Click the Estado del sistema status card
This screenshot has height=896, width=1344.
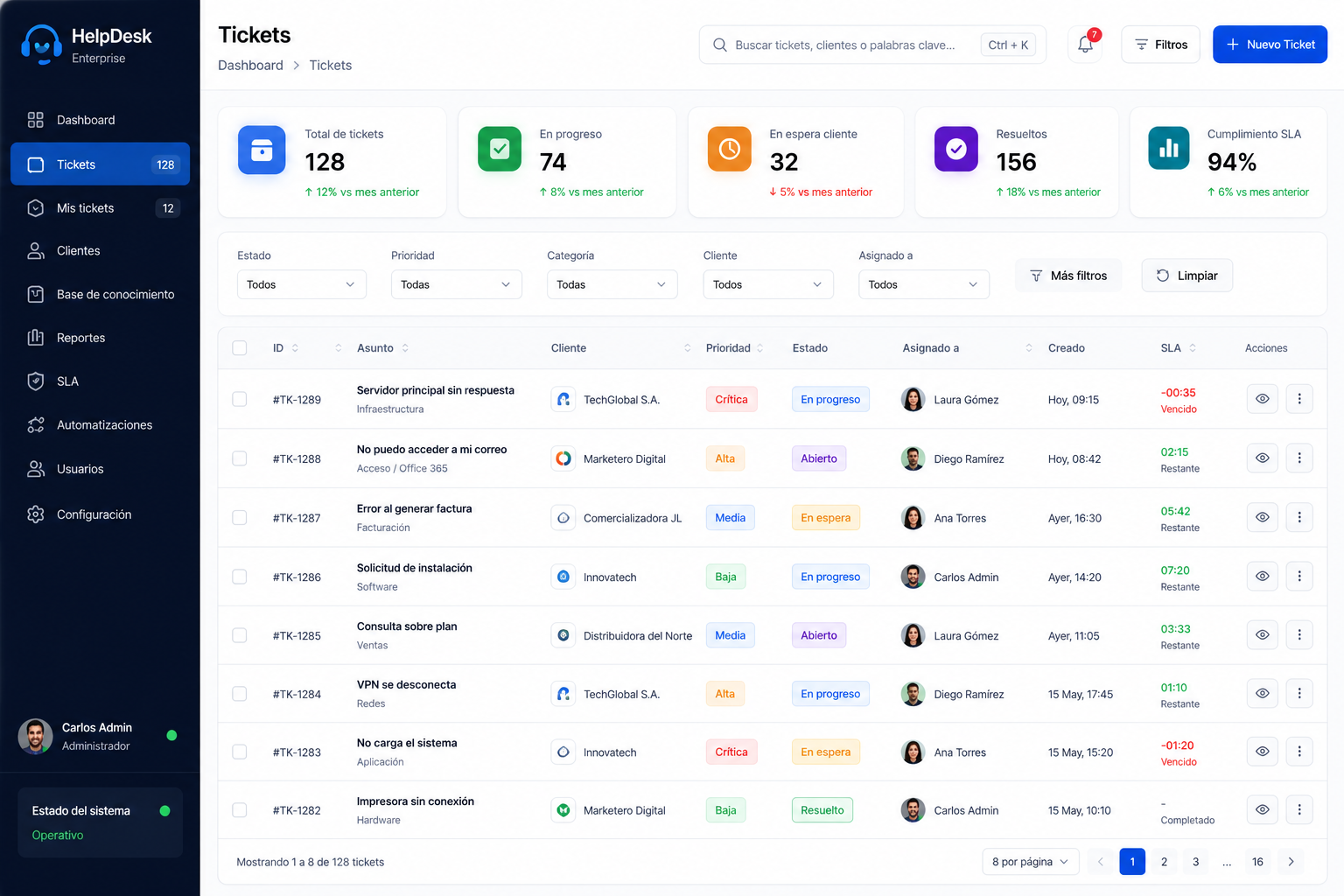tap(100, 822)
